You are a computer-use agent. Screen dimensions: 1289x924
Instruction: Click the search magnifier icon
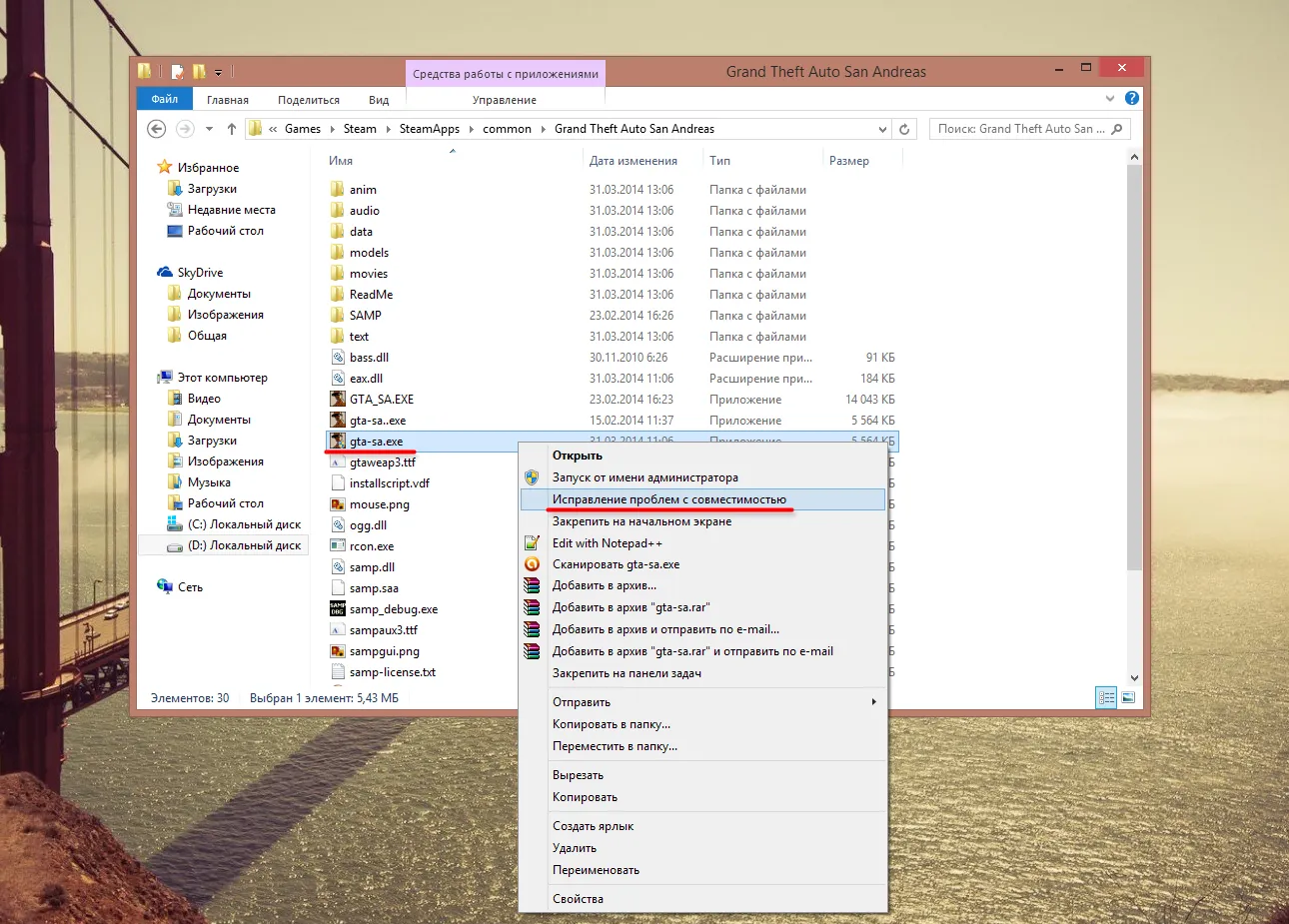1117,129
